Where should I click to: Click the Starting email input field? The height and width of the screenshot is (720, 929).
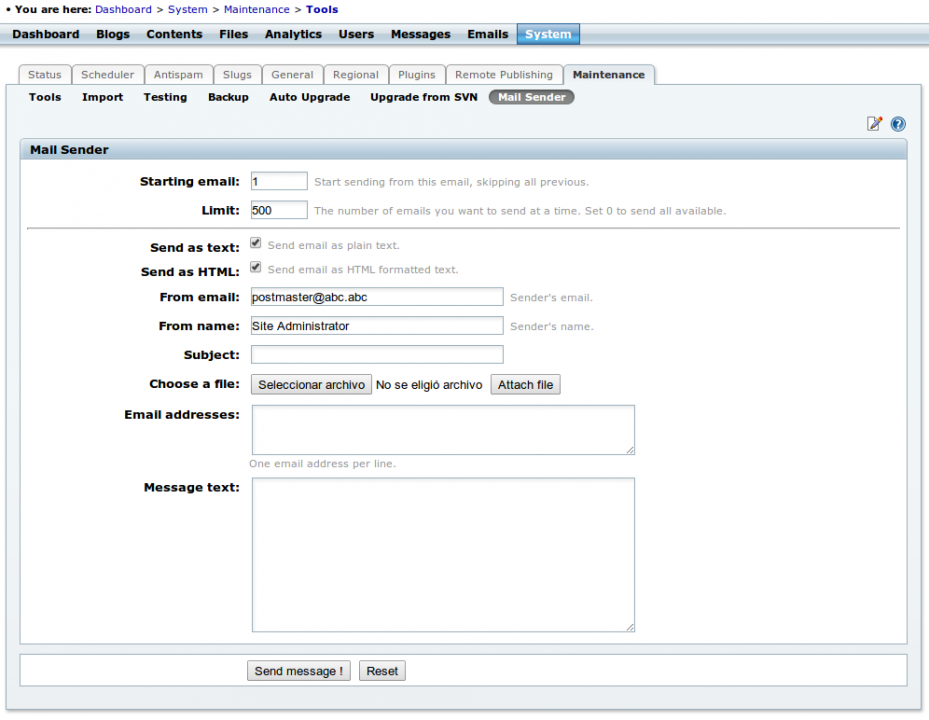point(279,181)
